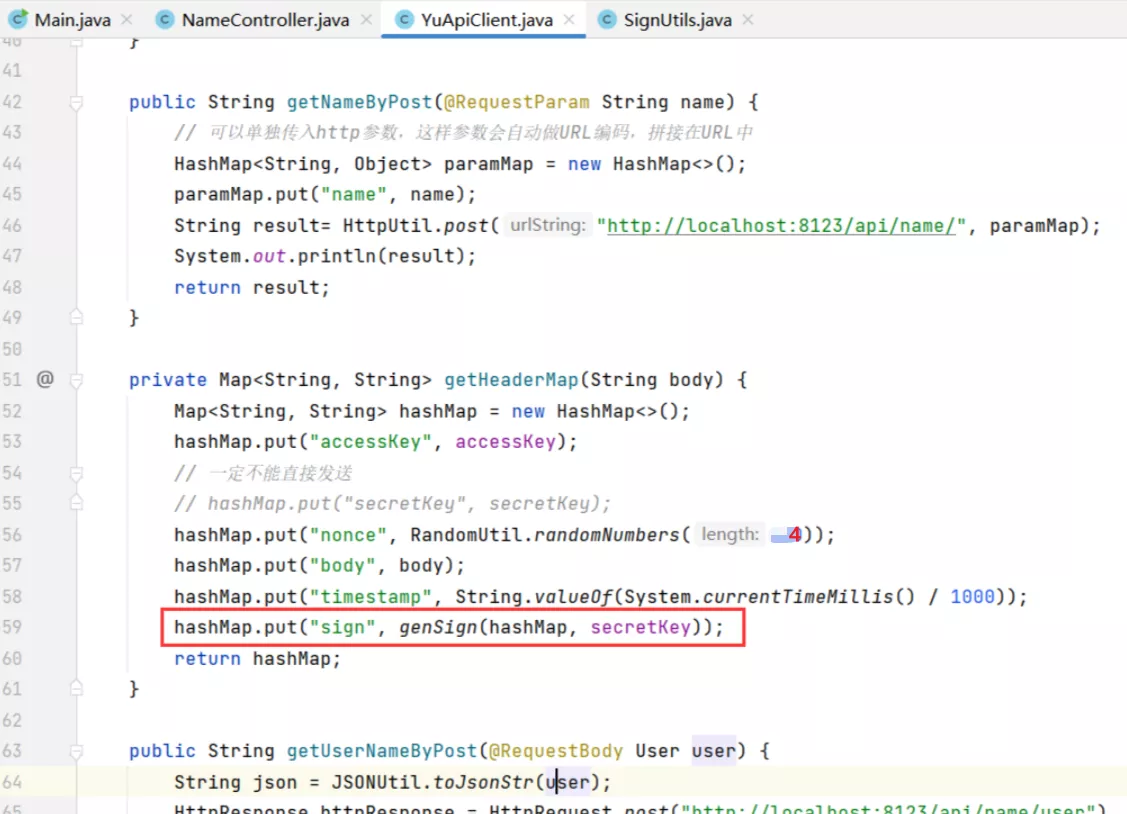Open the localhost:8123/api/name/ URL link
The height and width of the screenshot is (814, 1127).
tap(781, 226)
